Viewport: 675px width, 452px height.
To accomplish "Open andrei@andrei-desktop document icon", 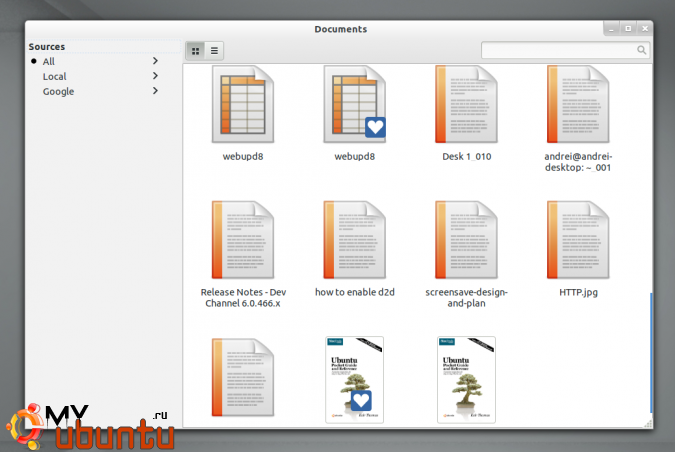I will (x=578, y=104).
